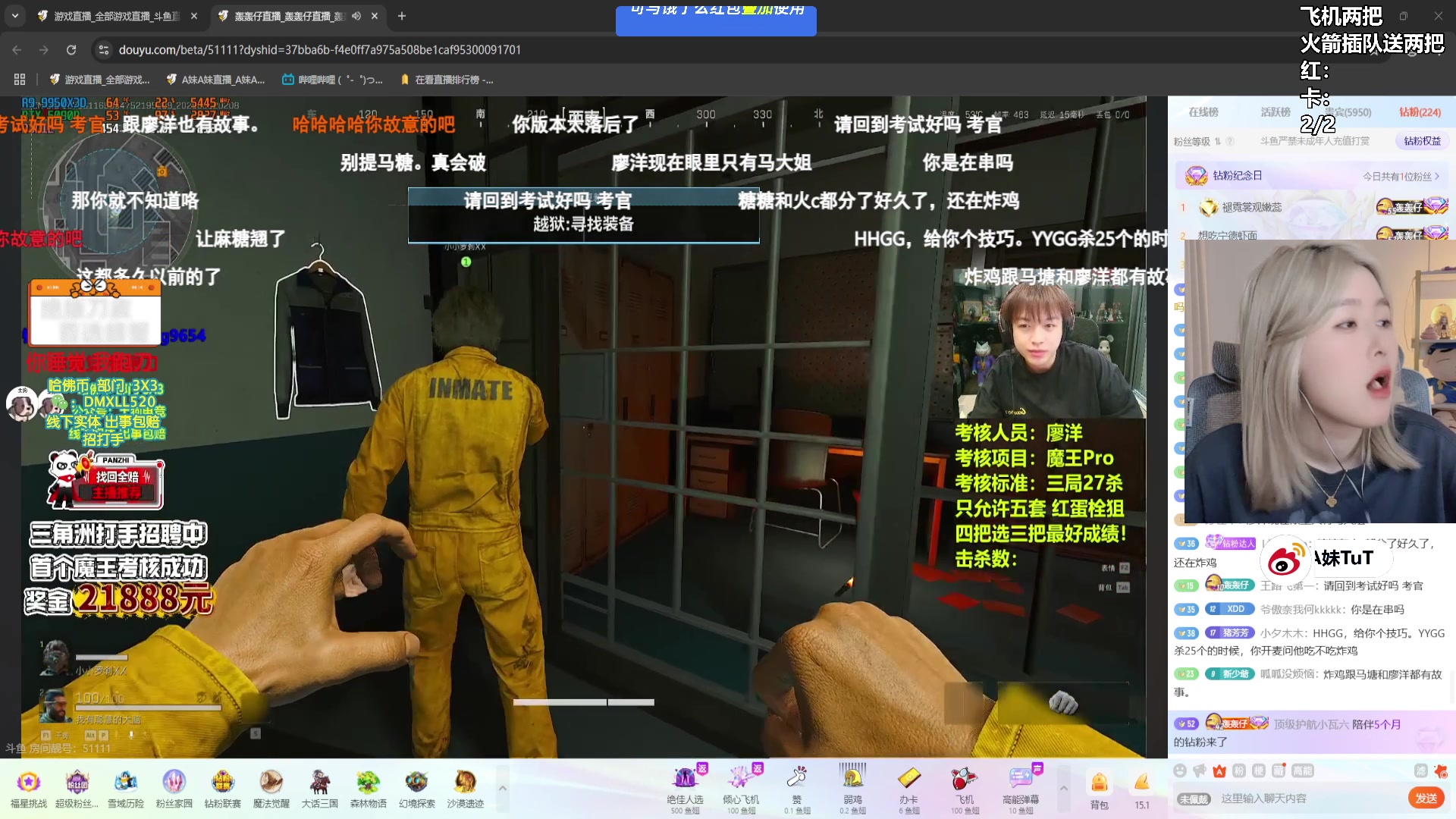Click the 顶级护航小瓦六 username in chat
This screenshot has height=819, width=1456.
(x=1311, y=724)
